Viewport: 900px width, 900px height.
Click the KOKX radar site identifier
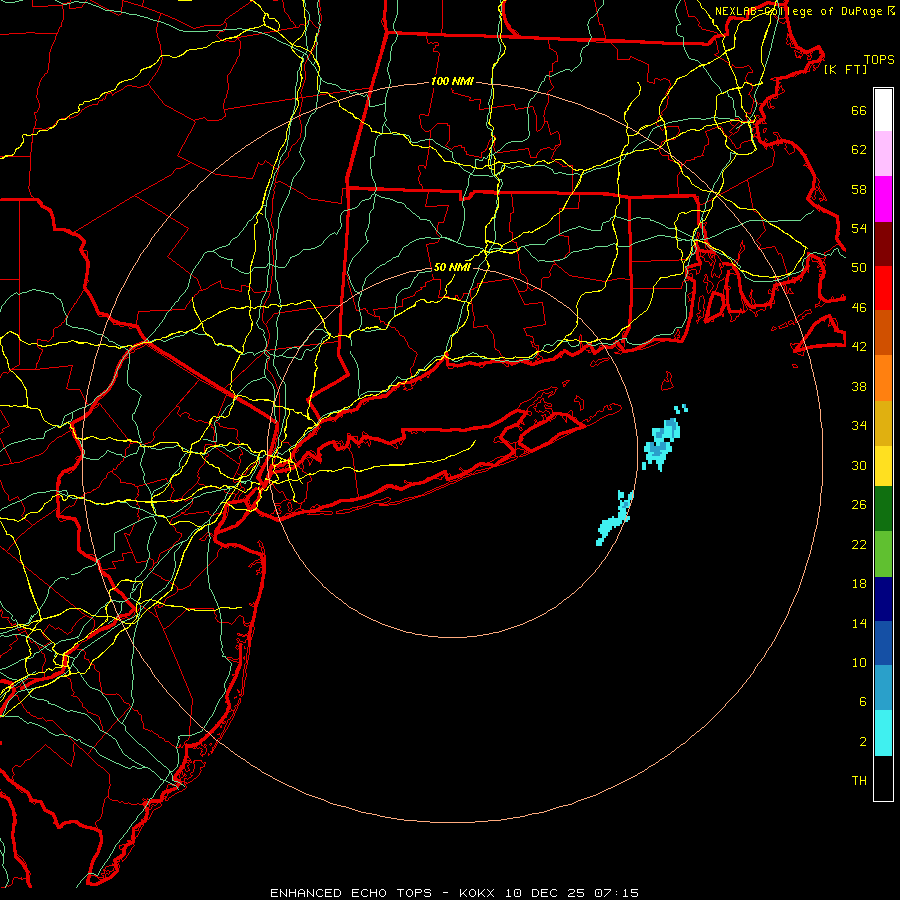[x=477, y=893]
